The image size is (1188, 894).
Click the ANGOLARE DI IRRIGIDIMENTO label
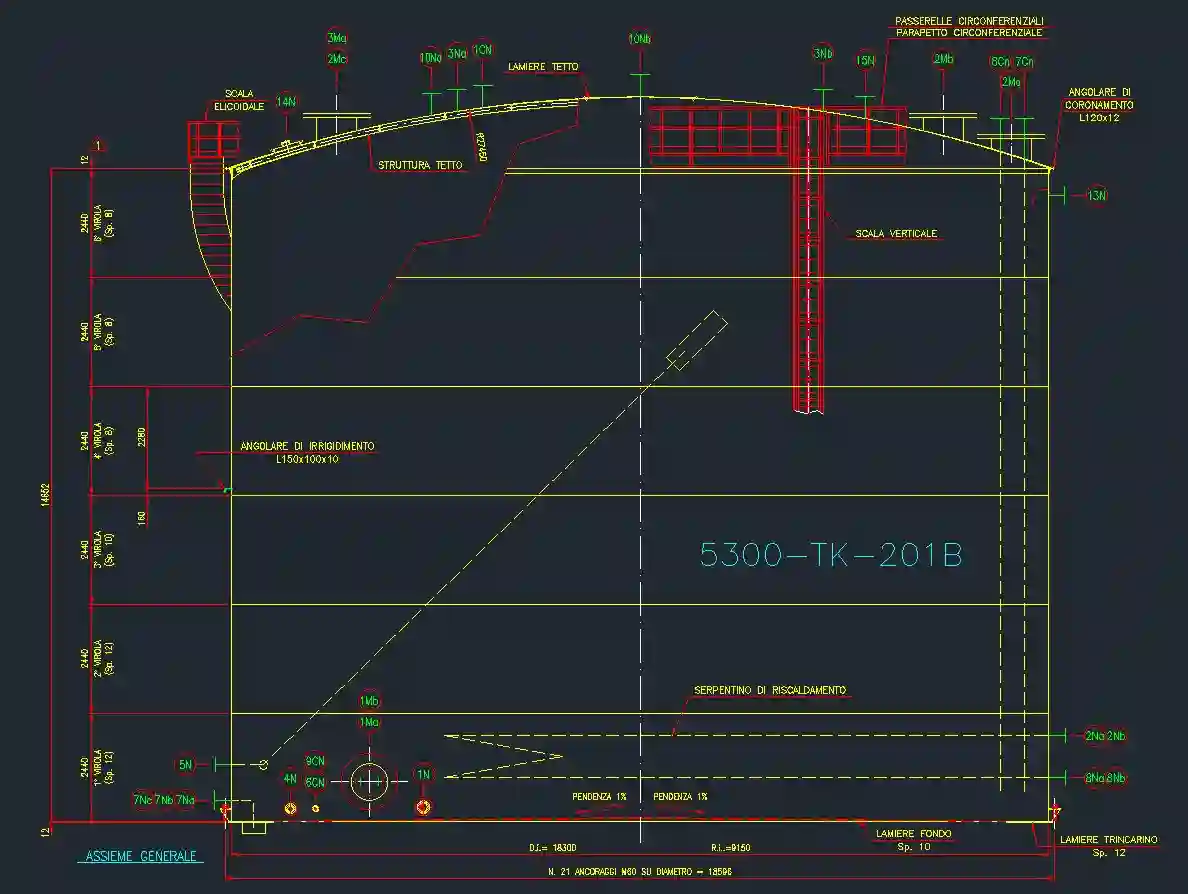(x=307, y=446)
